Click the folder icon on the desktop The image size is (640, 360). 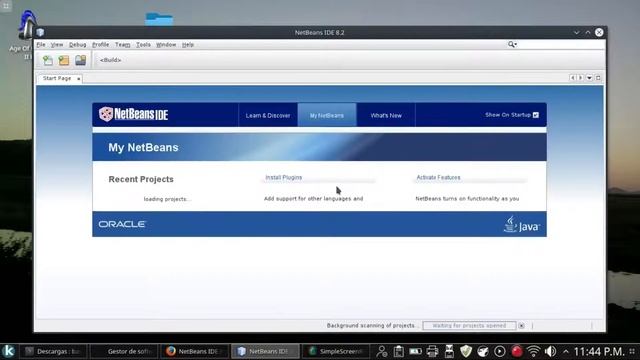pyautogui.click(x=159, y=19)
